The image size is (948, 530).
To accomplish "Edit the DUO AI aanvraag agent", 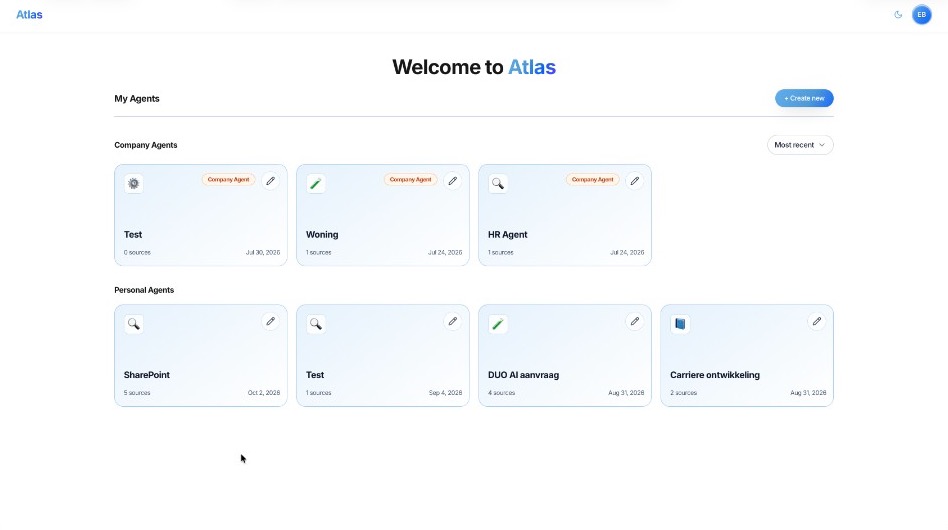I will tap(634, 321).
